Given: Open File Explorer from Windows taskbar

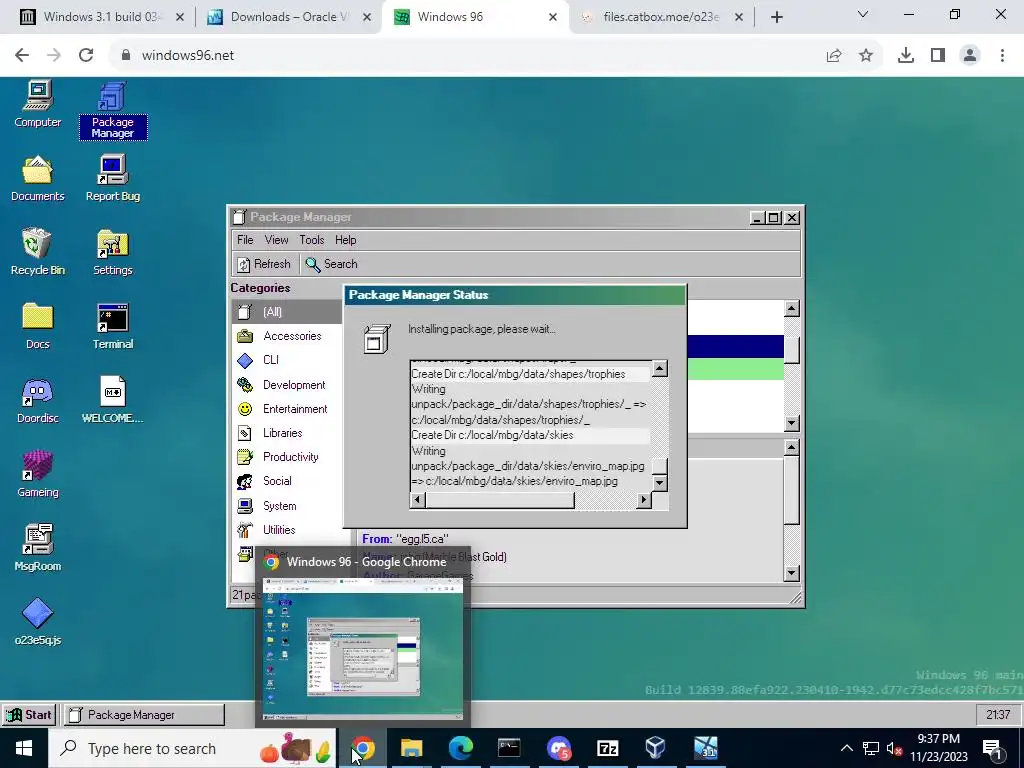Looking at the screenshot, I should coord(411,748).
